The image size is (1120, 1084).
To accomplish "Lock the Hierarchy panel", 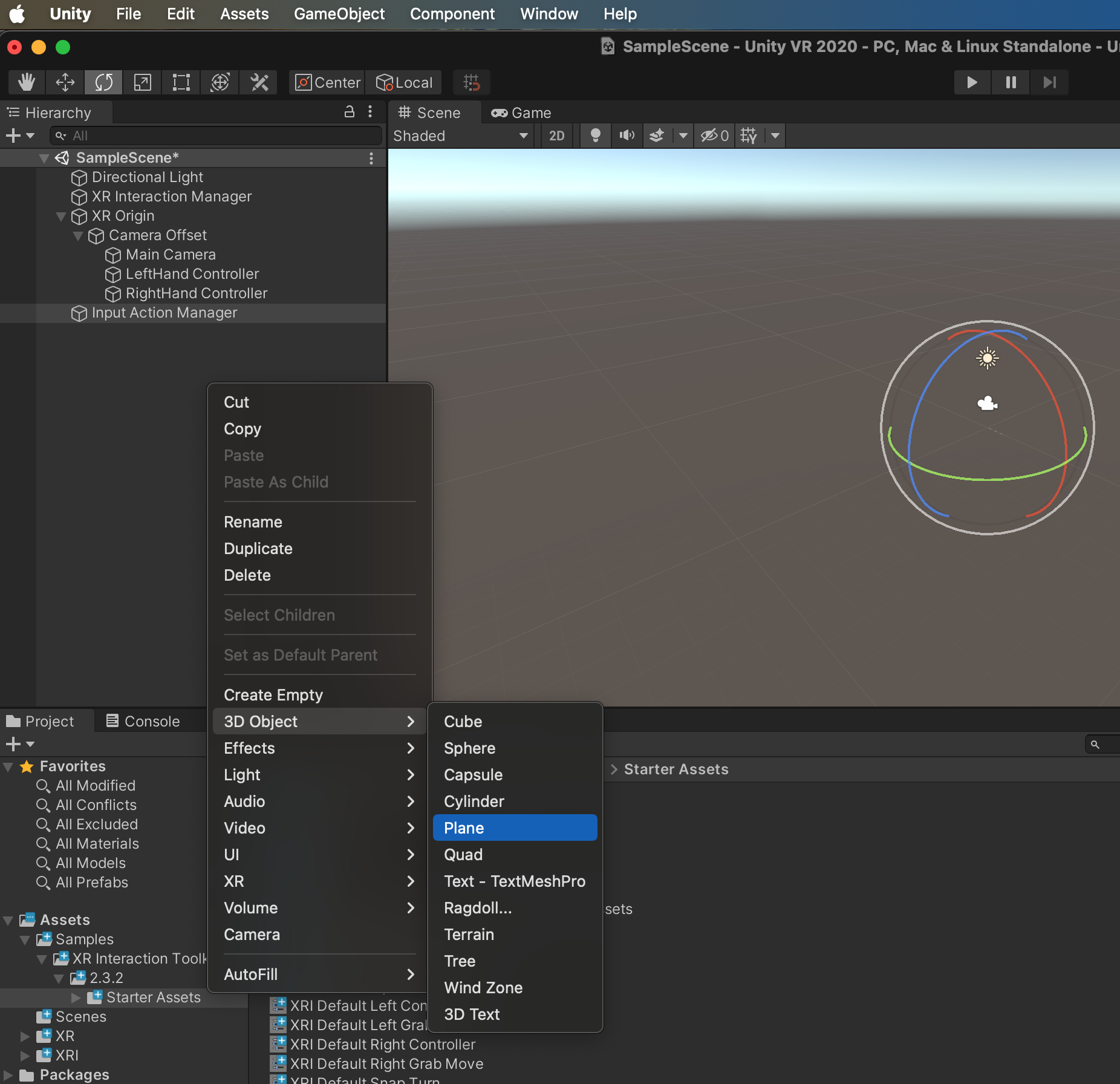I will (349, 112).
